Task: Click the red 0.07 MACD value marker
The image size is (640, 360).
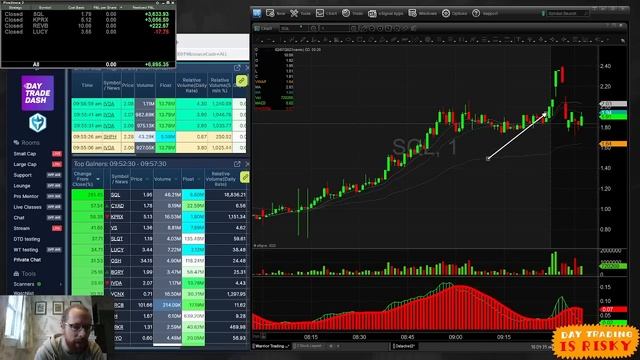Action: 613,310
